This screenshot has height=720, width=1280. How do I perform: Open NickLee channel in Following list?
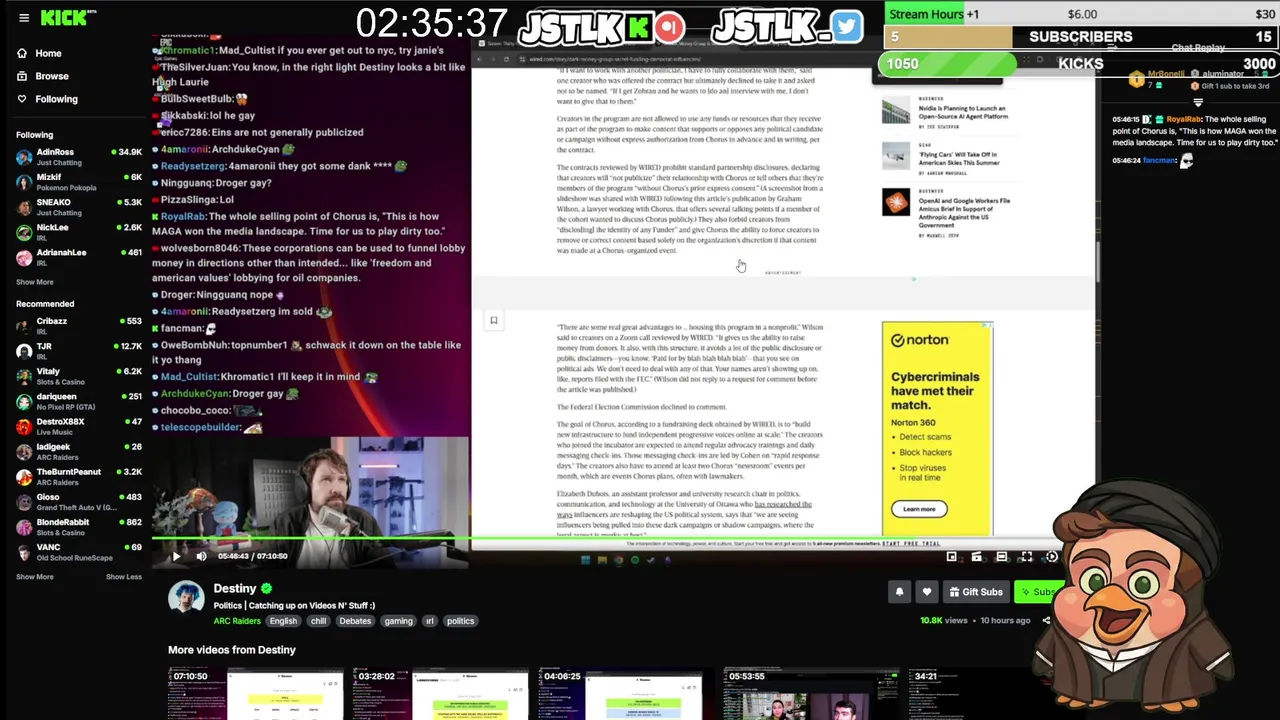[x=78, y=232]
